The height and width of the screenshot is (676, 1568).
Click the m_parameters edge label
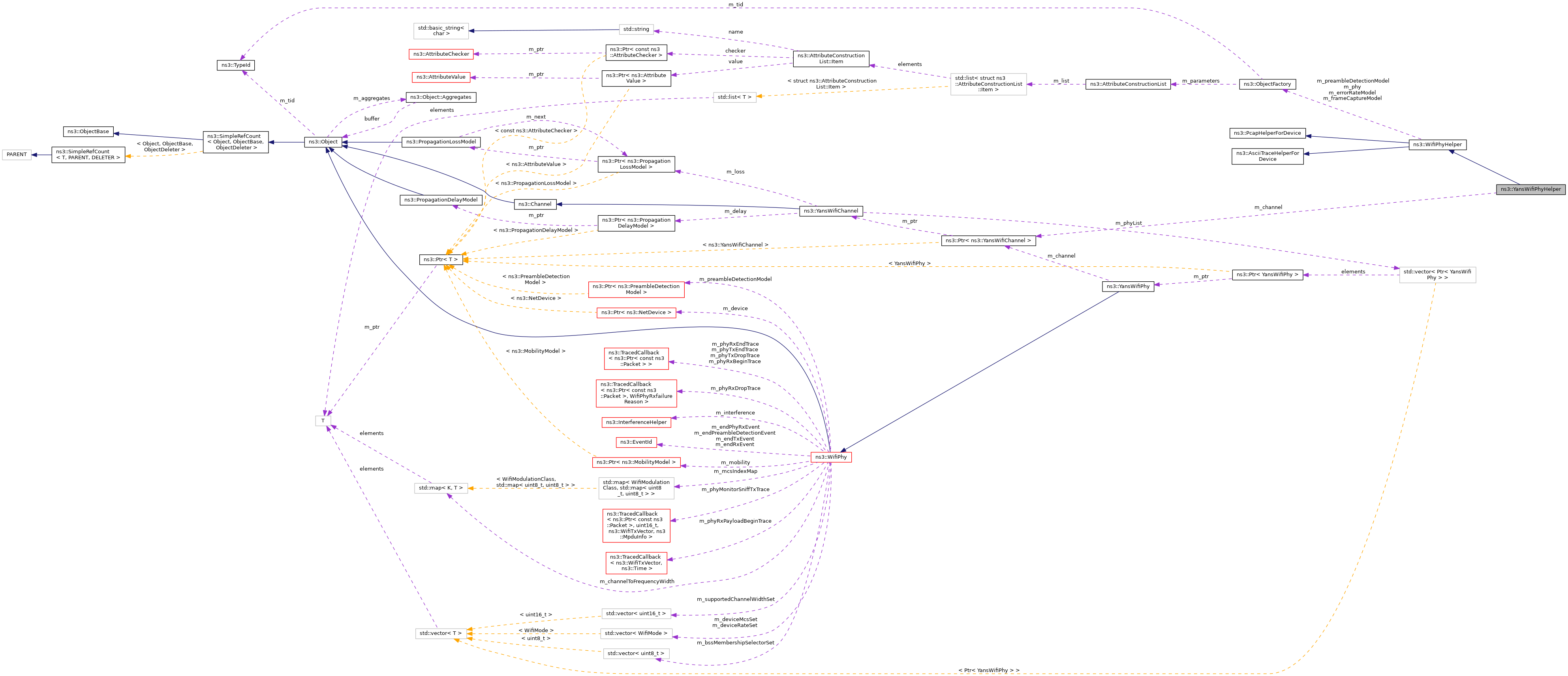click(x=1200, y=81)
